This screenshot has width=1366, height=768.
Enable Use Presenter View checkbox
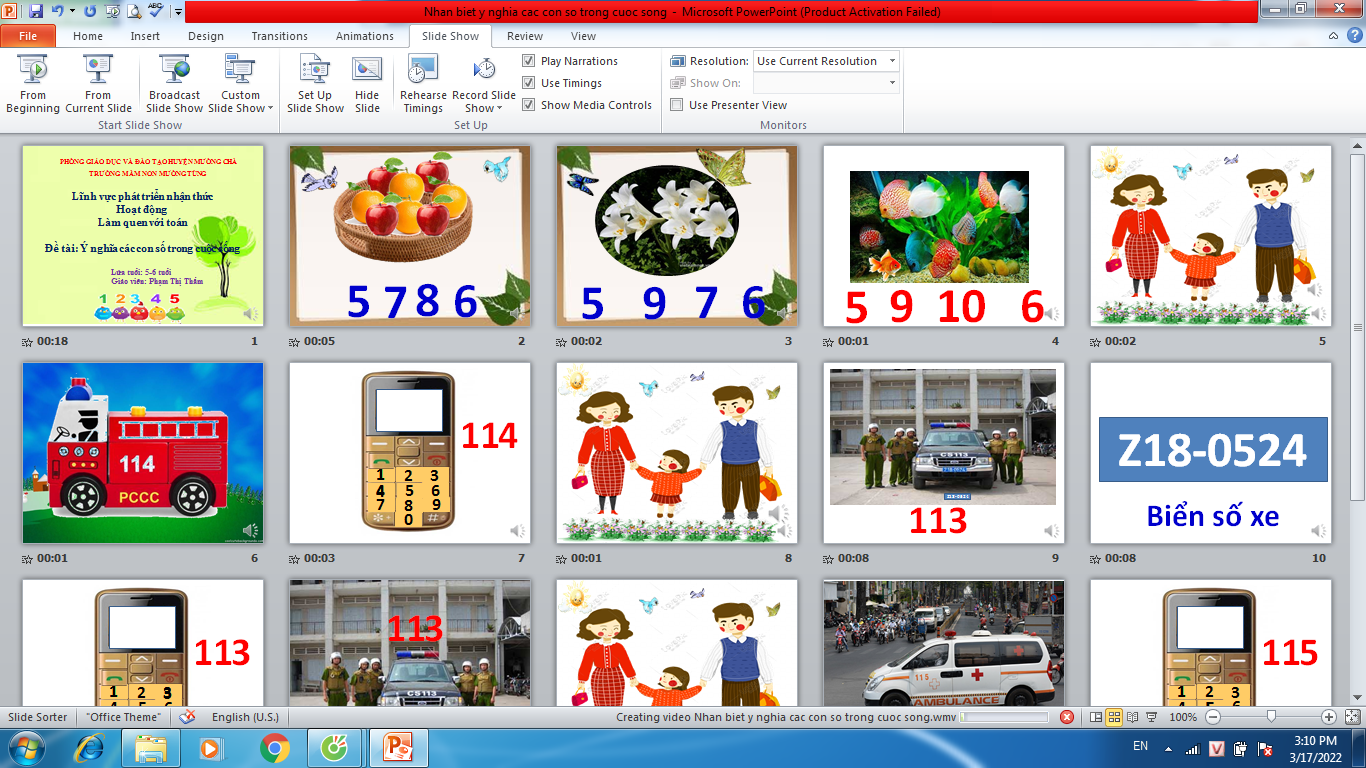coord(677,105)
